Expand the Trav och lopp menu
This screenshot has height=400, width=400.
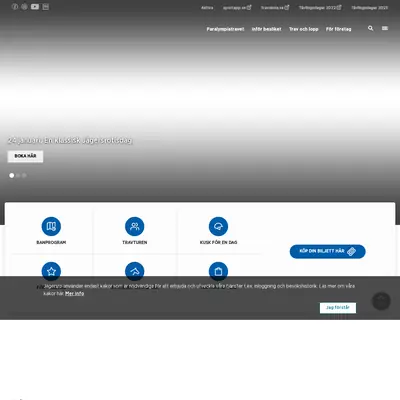click(304, 29)
